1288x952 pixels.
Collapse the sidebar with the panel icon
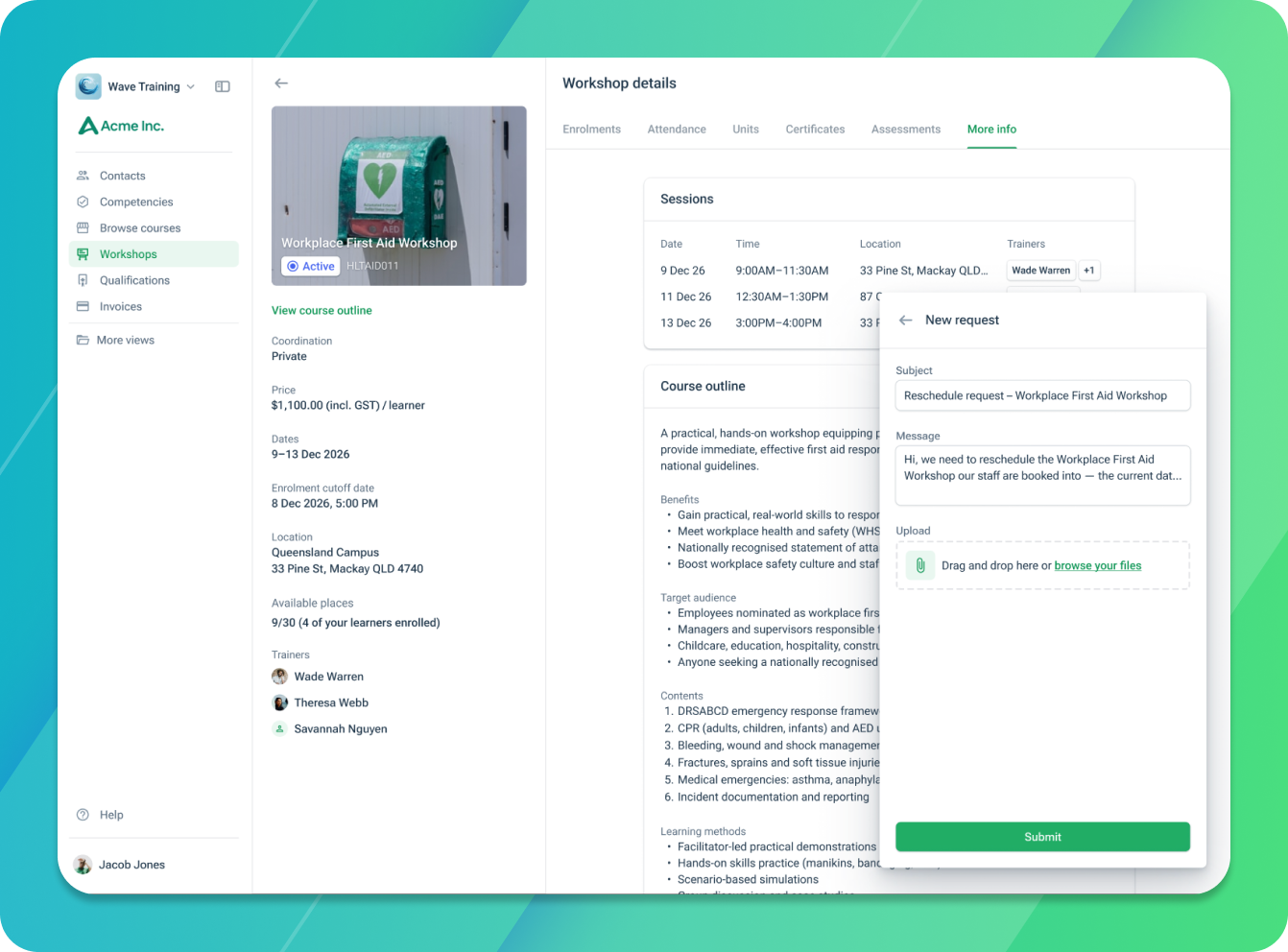tap(223, 86)
